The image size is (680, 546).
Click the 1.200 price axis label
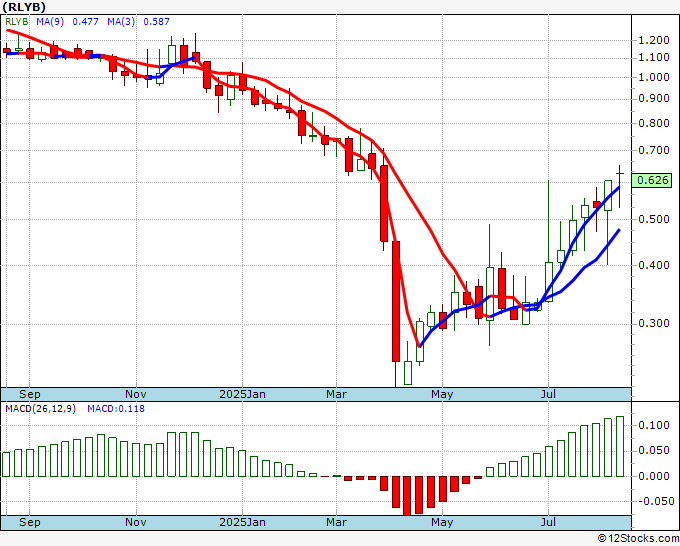tap(654, 40)
